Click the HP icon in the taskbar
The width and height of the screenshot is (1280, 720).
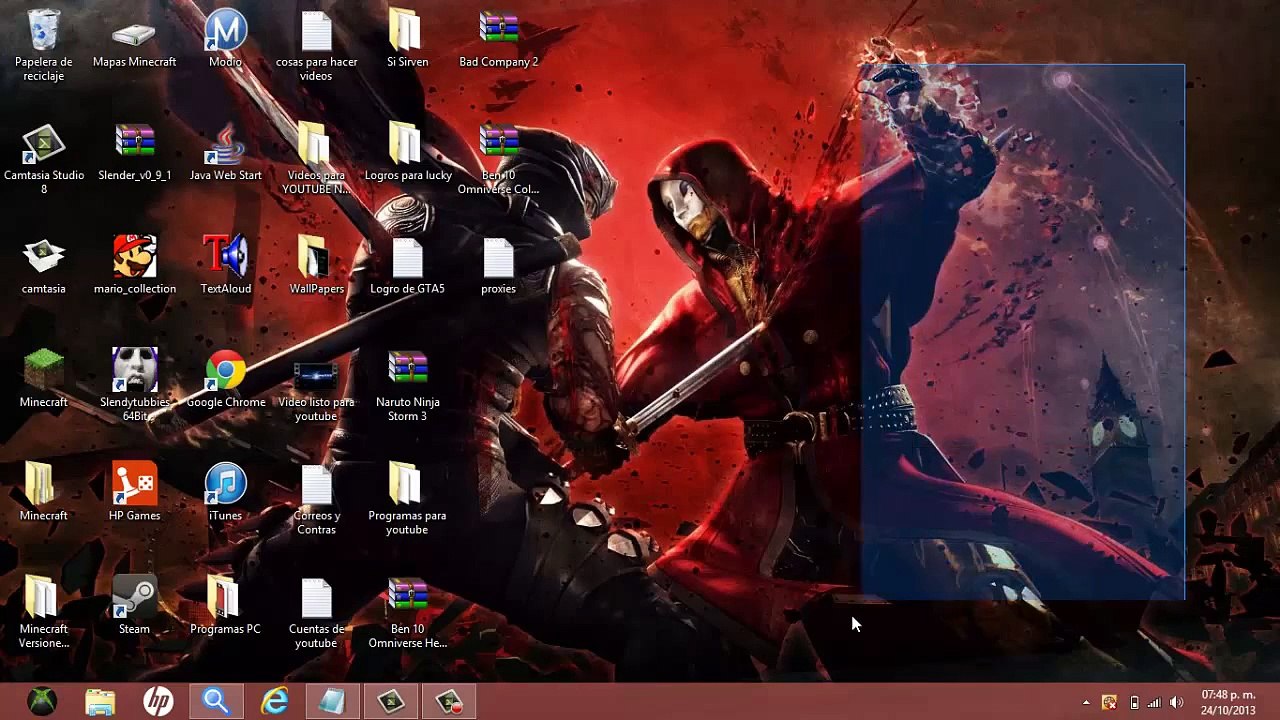click(158, 702)
